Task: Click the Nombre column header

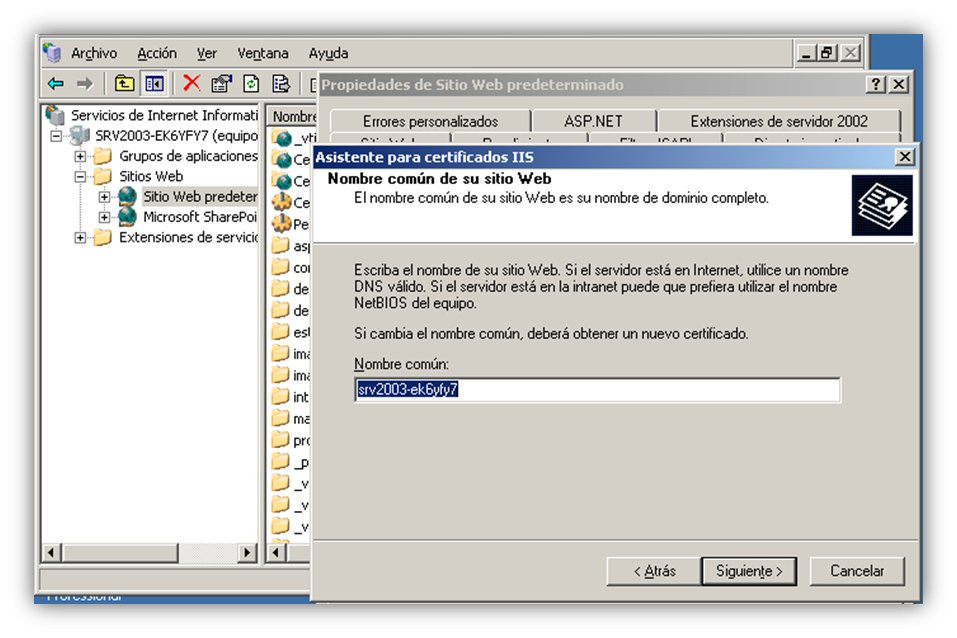Action: (294, 116)
